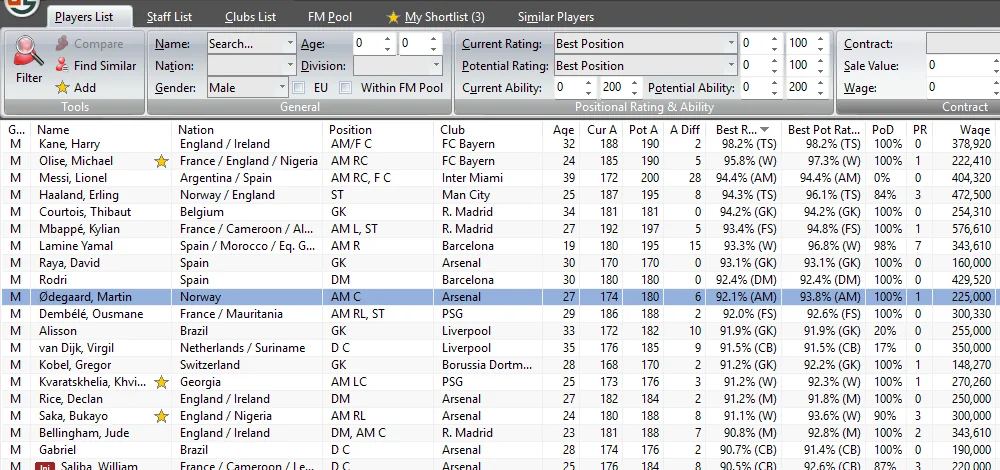
Task: Decrease Potential Rating maximum of 100
Action: click(x=820, y=70)
